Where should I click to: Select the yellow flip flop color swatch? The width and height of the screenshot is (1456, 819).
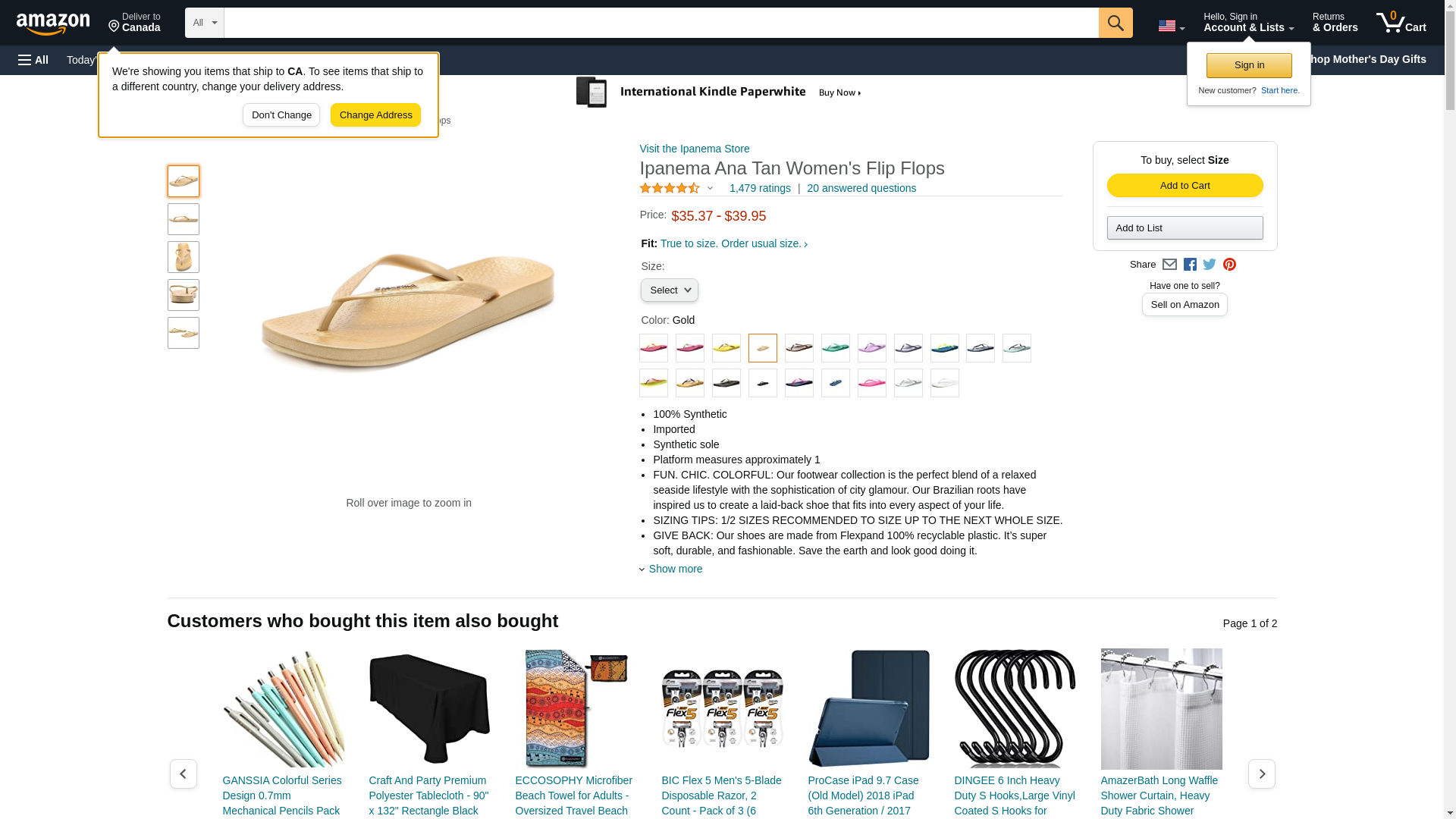tap(726, 348)
